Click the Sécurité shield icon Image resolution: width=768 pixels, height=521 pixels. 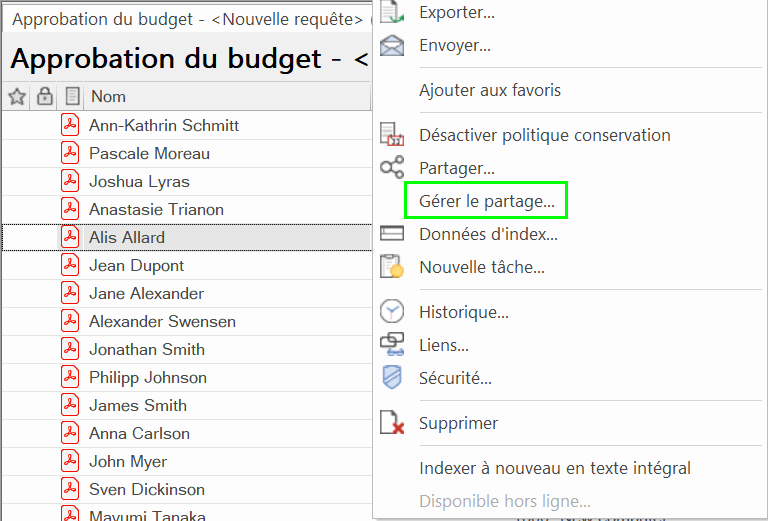point(392,378)
